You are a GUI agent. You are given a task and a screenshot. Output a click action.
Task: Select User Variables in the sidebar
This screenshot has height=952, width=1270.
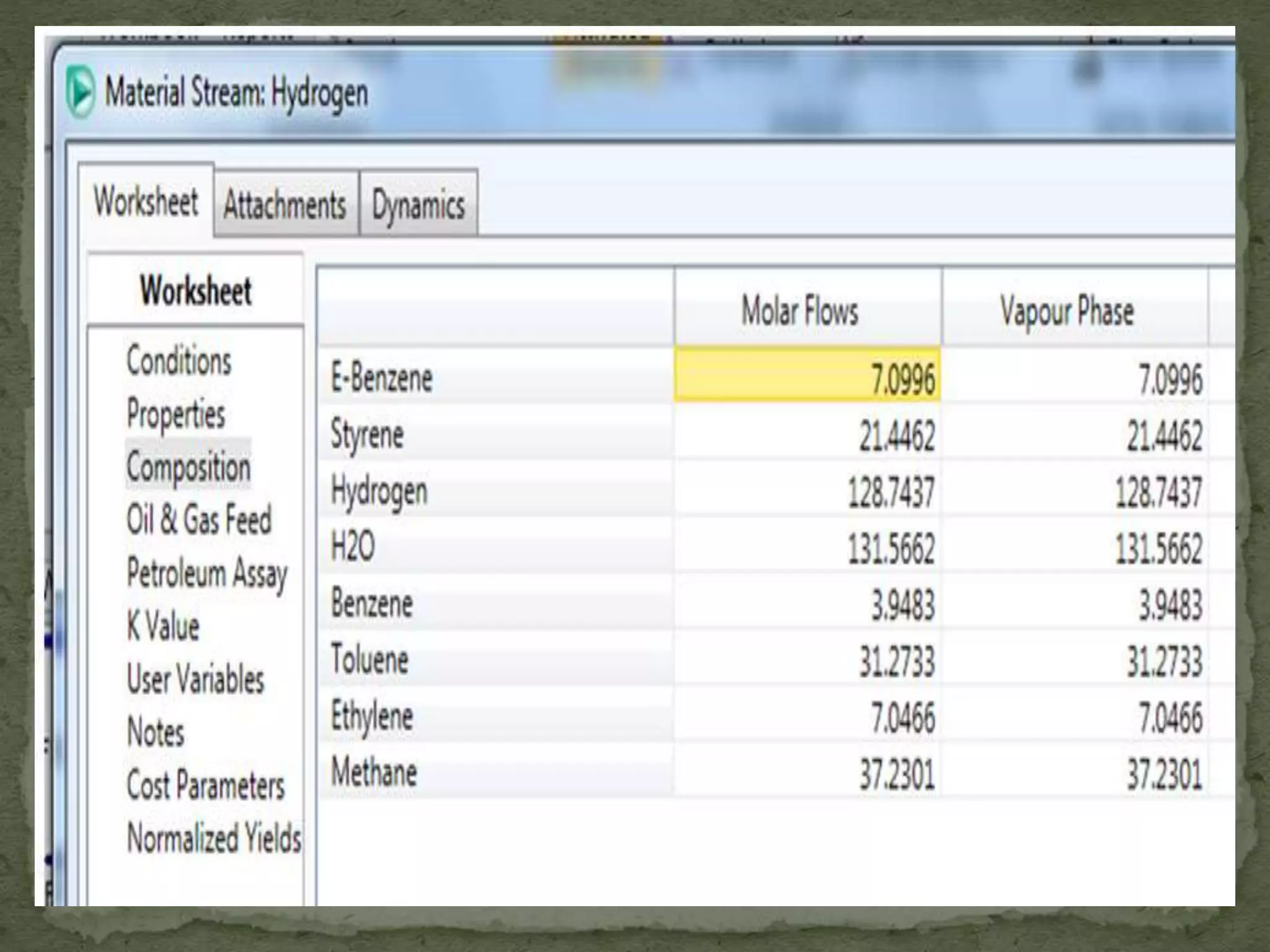(195, 679)
